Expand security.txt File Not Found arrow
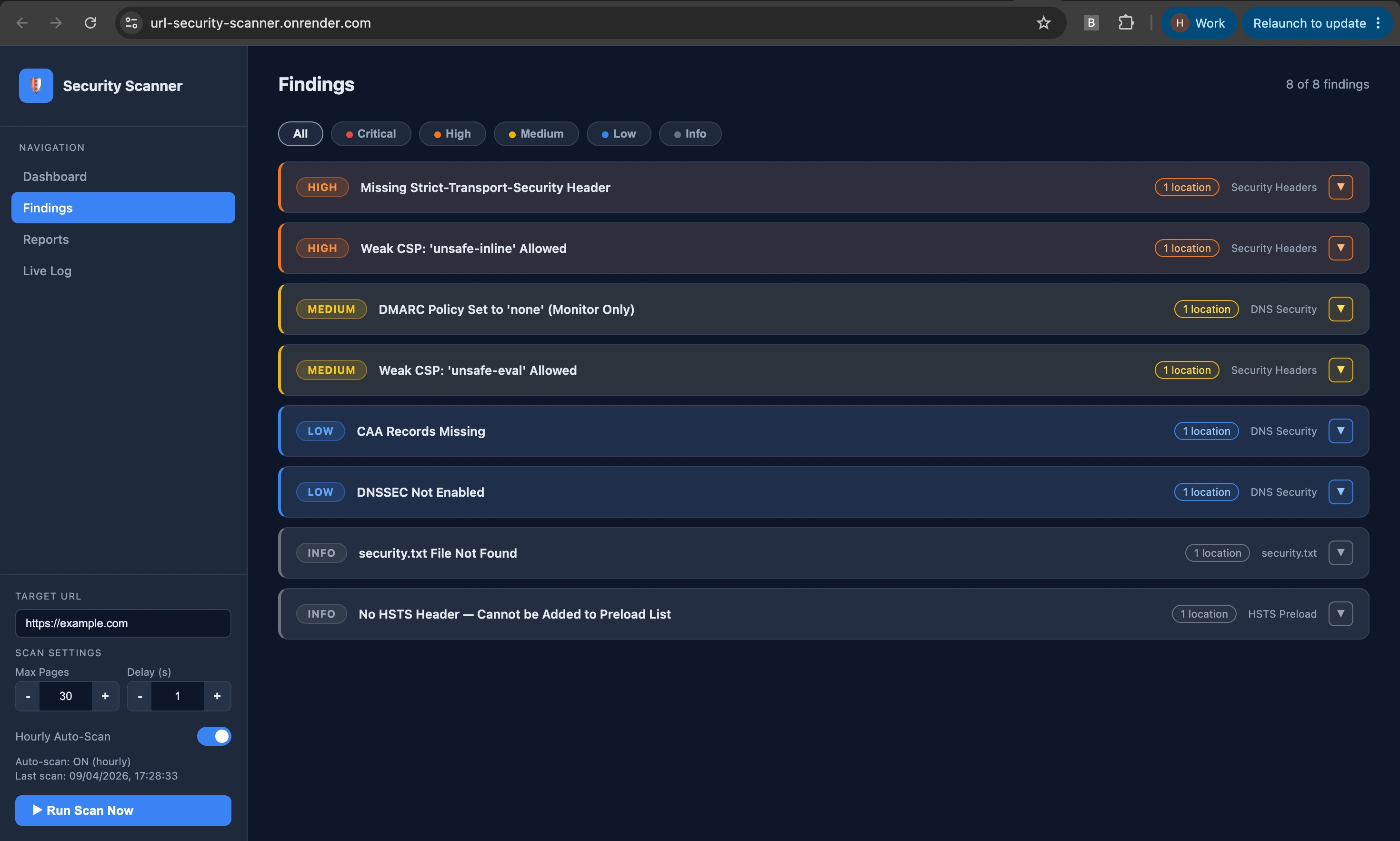The image size is (1400, 841). pyautogui.click(x=1340, y=552)
